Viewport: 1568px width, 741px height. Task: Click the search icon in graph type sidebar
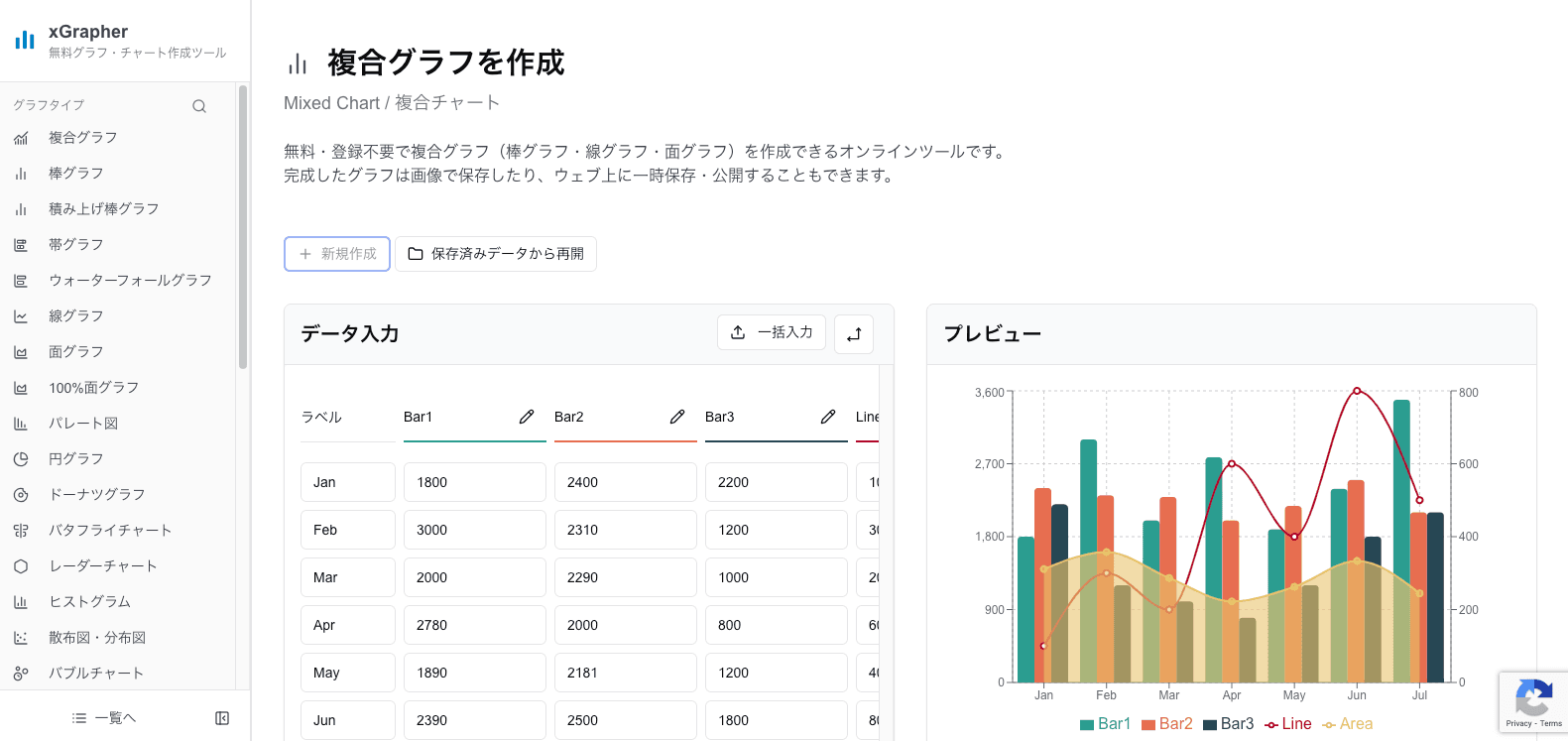click(199, 106)
